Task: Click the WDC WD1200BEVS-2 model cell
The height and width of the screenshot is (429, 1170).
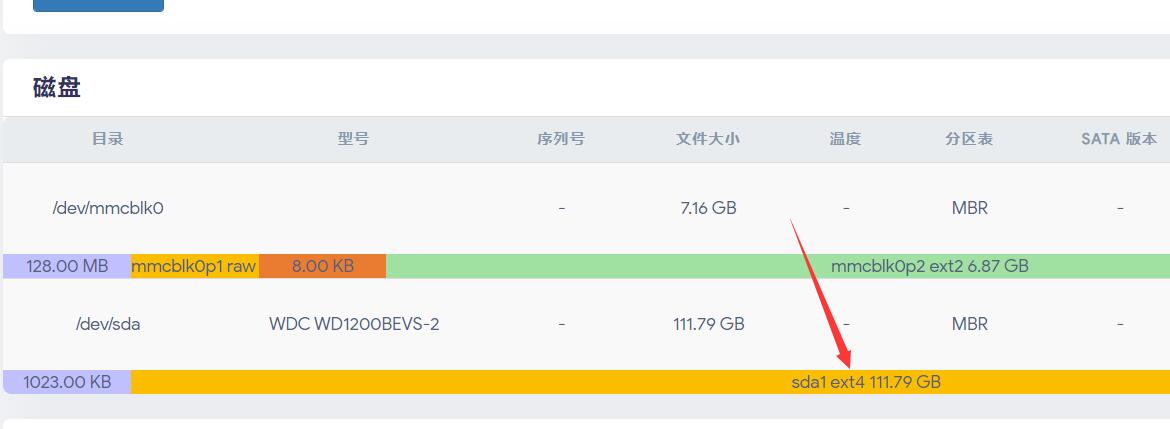Action: [354, 324]
